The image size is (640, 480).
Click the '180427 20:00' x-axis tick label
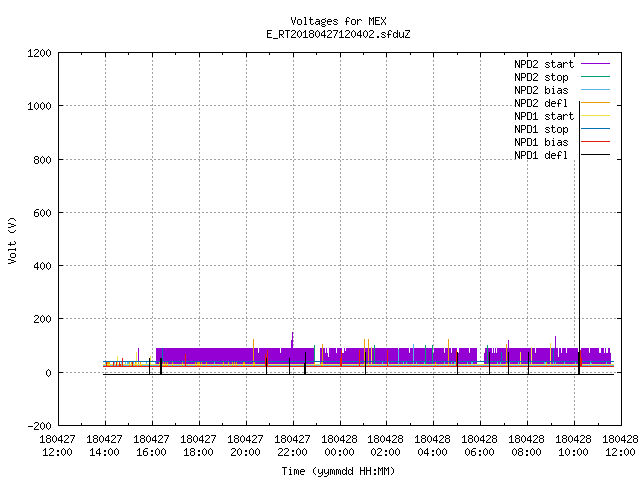[245, 446]
